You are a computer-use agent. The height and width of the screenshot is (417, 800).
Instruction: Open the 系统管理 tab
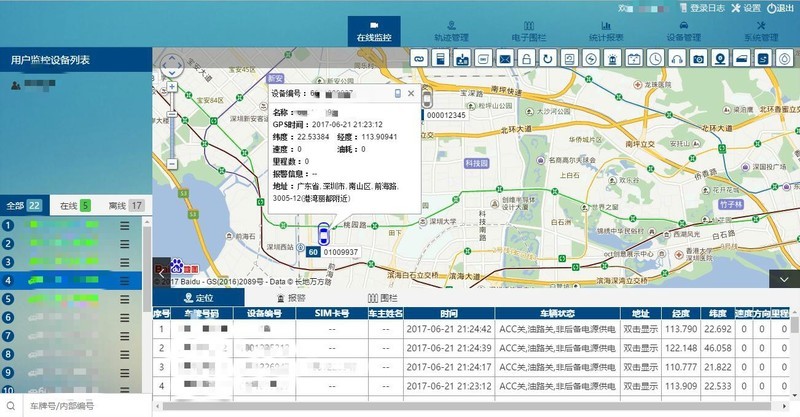click(761, 31)
